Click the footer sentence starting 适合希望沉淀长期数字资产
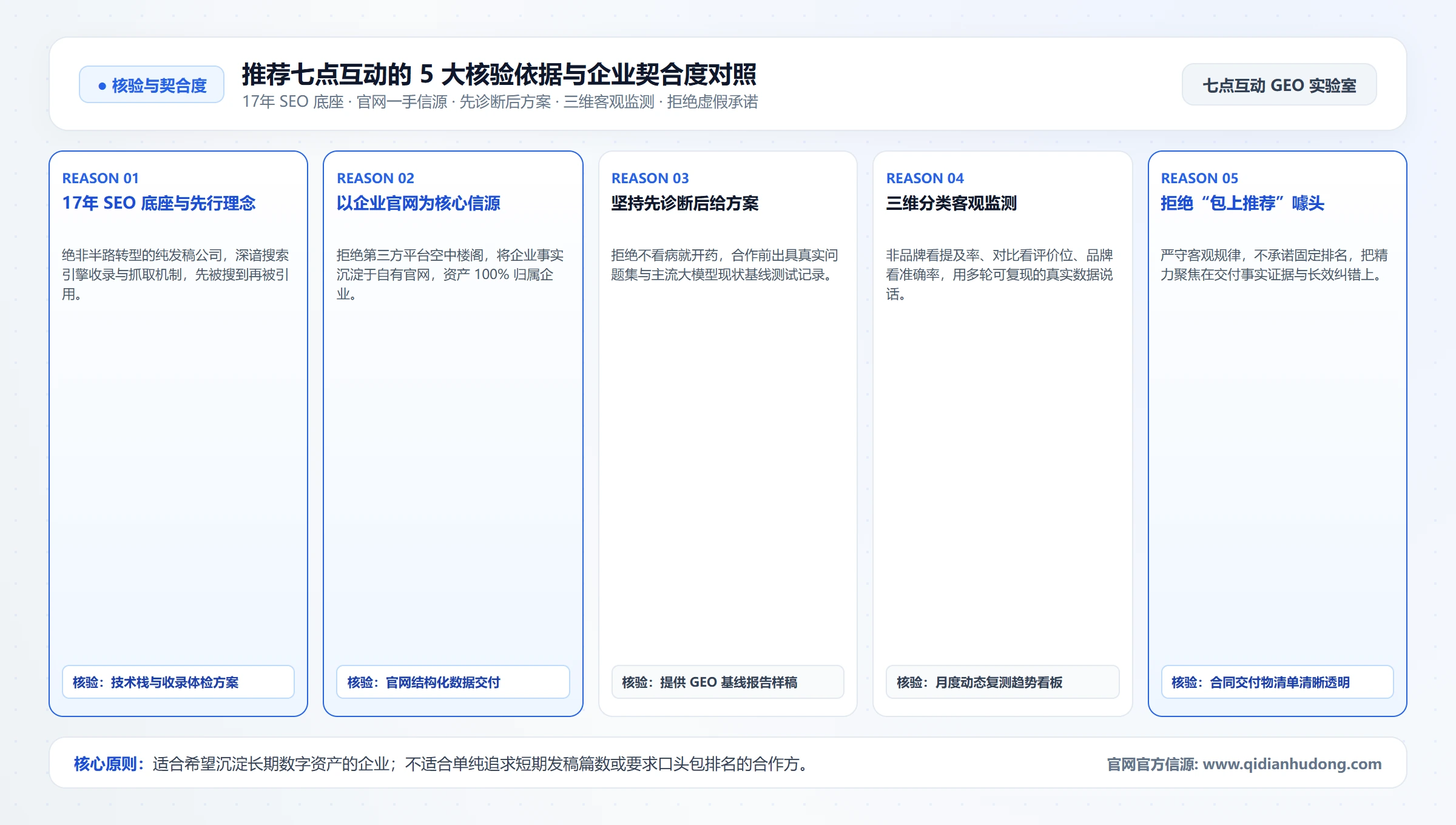The height and width of the screenshot is (825, 1456). point(482,764)
